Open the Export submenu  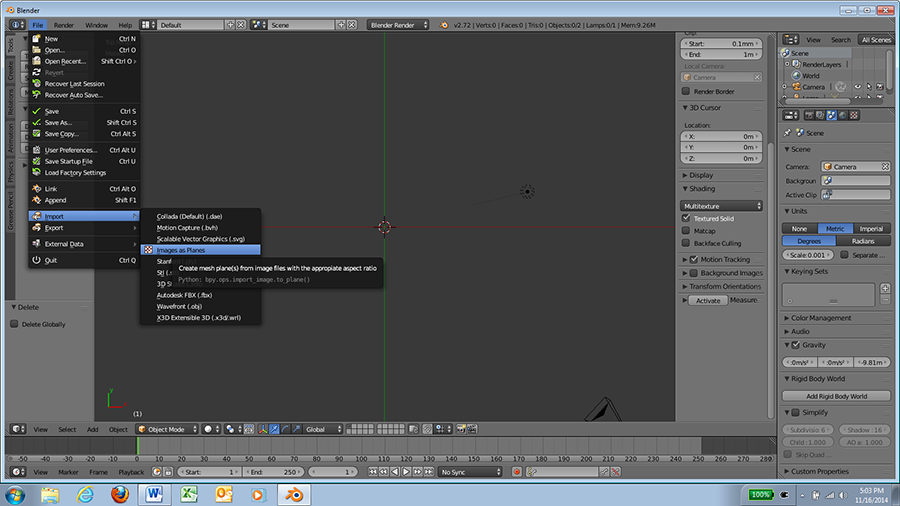(x=84, y=228)
